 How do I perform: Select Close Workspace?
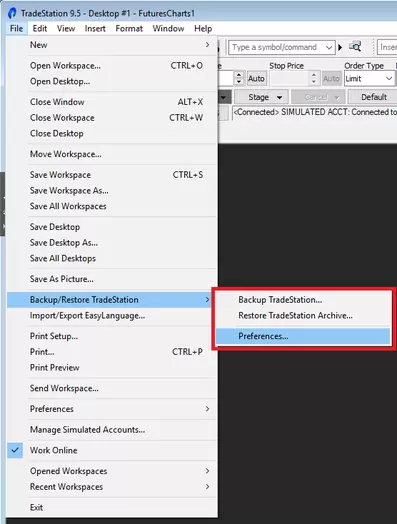(112, 118)
